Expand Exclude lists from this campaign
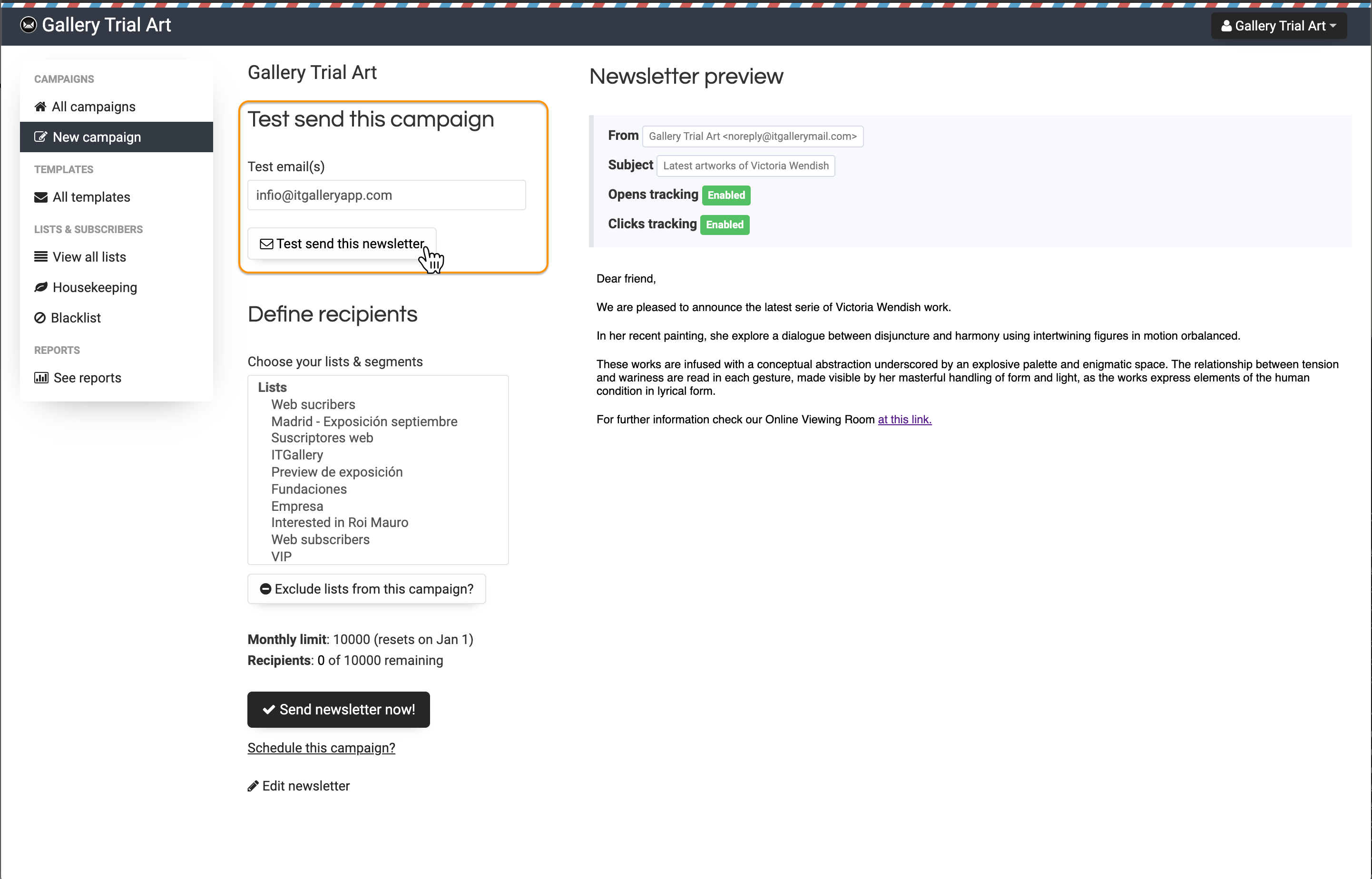This screenshot has height=879, width=1372. click(366, 589)
